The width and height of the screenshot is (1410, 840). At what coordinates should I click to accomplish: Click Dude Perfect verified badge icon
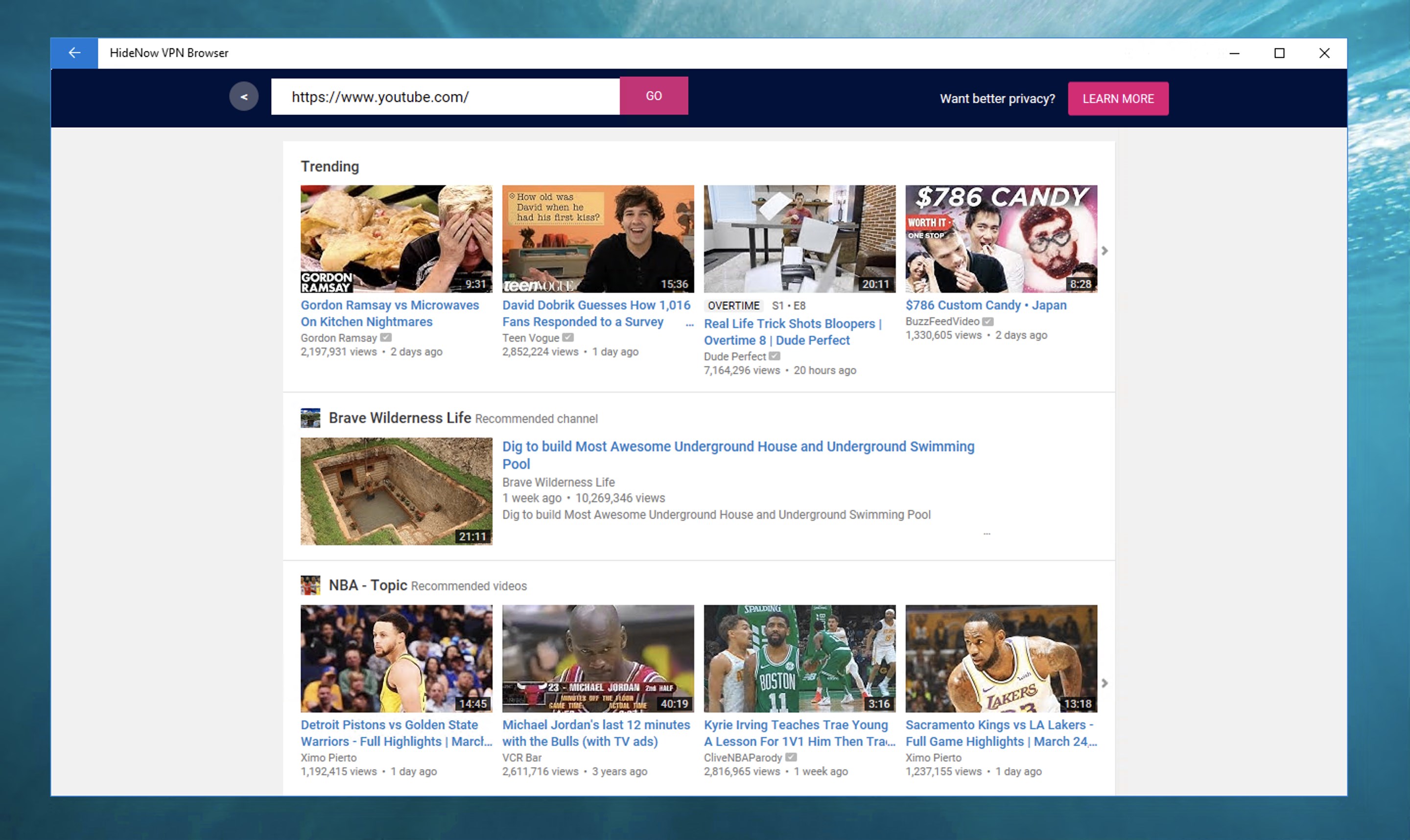tap(775, 356)
